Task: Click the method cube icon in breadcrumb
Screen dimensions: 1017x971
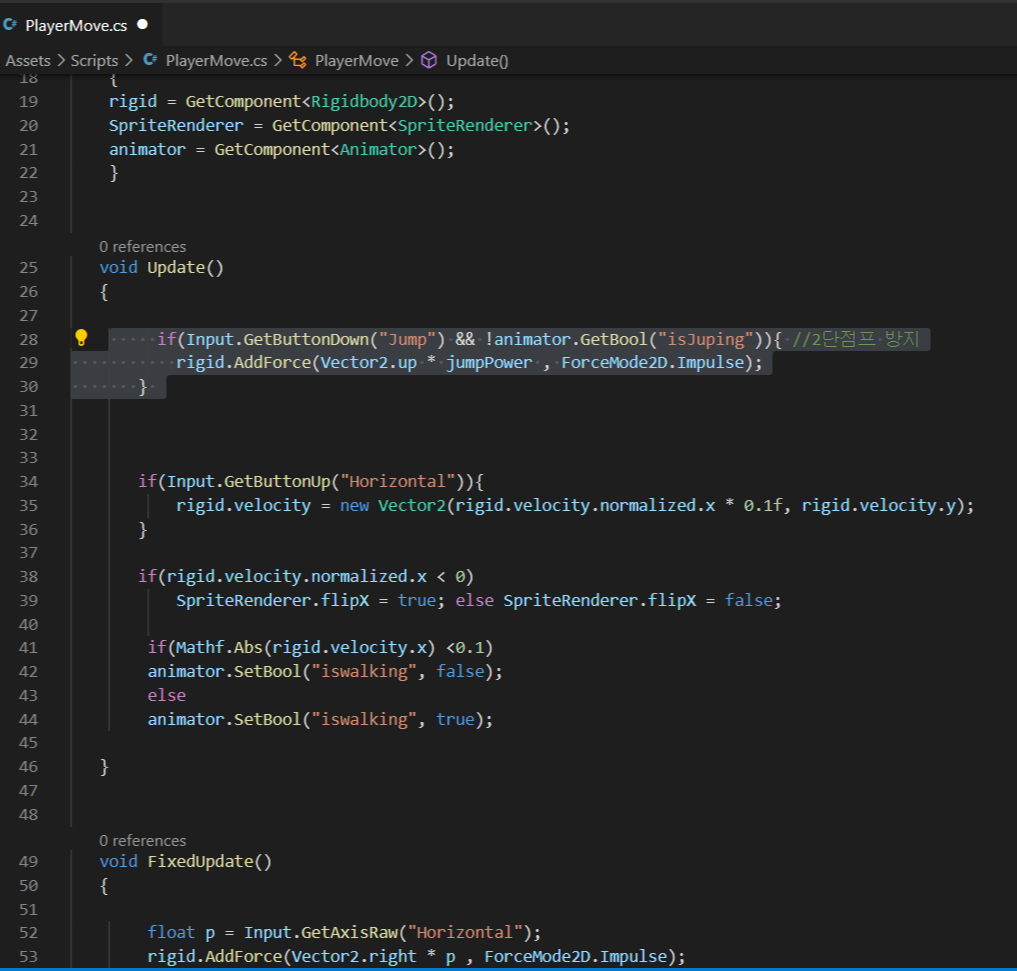Action: (429, 60)
